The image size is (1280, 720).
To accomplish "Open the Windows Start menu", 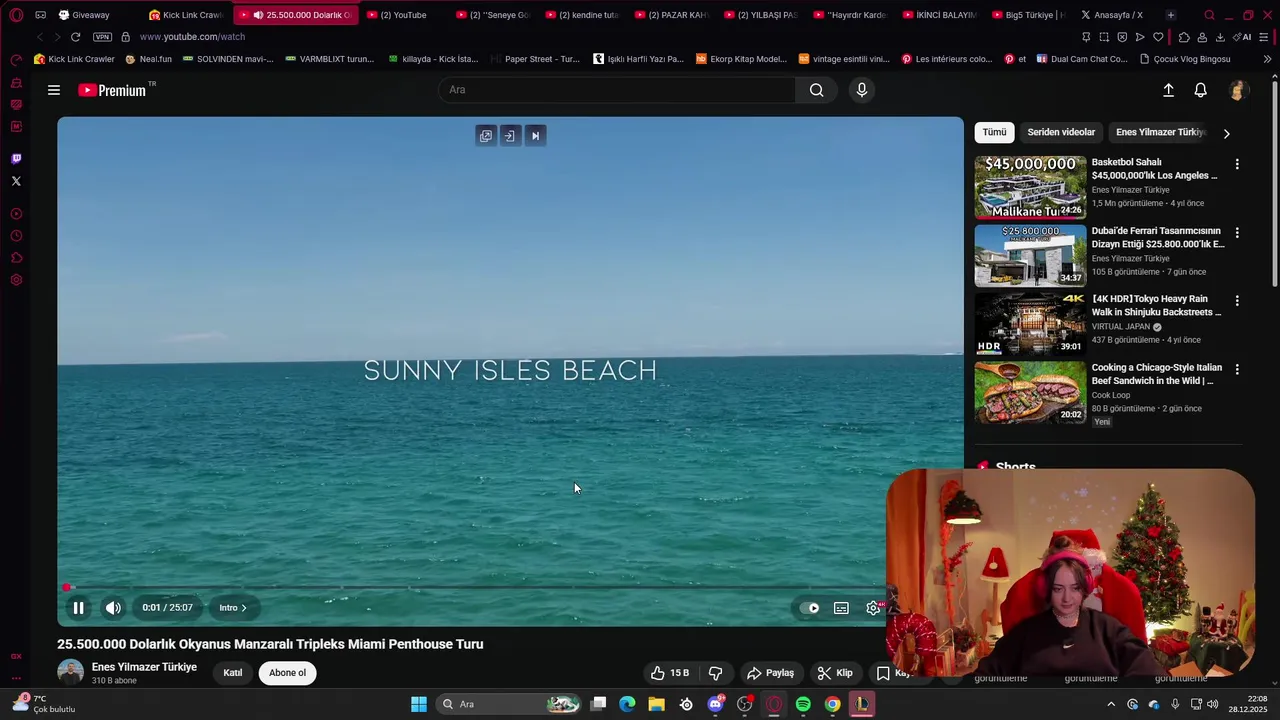I will click(x=419, y=704).
